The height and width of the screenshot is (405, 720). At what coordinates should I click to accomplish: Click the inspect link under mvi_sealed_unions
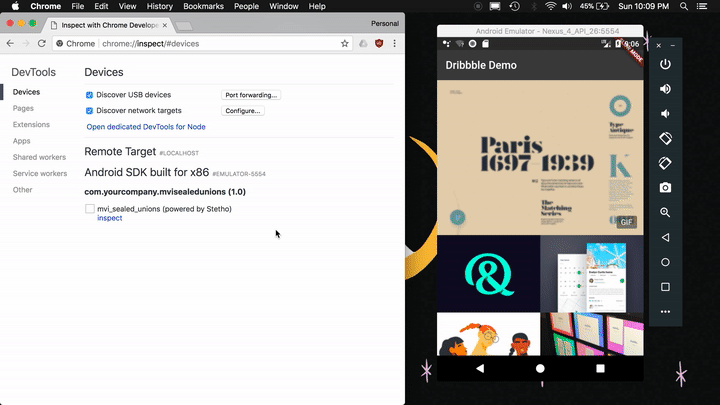pyautogui.click(x=110, y=218)
